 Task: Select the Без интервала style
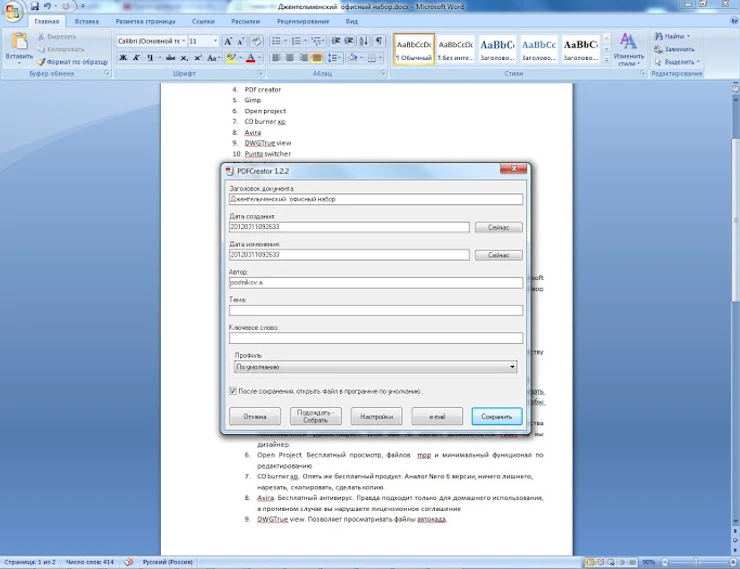455,50
